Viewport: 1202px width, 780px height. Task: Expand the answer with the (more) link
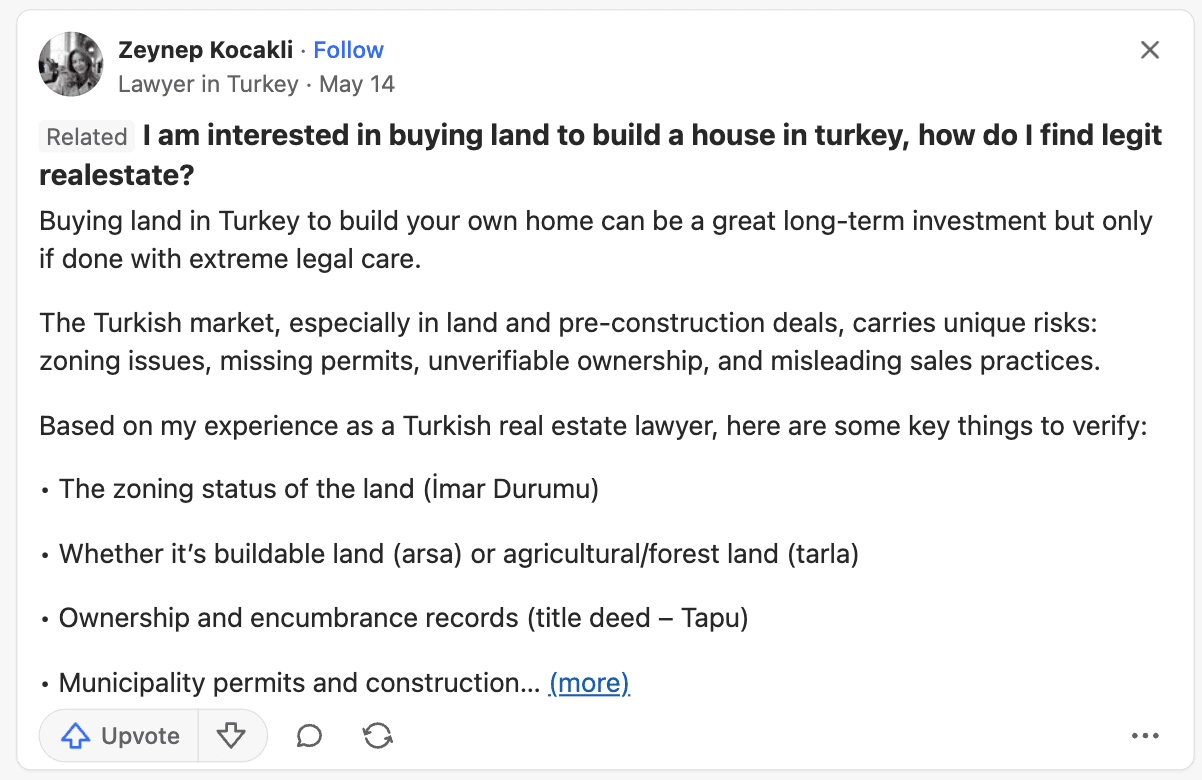589,683
